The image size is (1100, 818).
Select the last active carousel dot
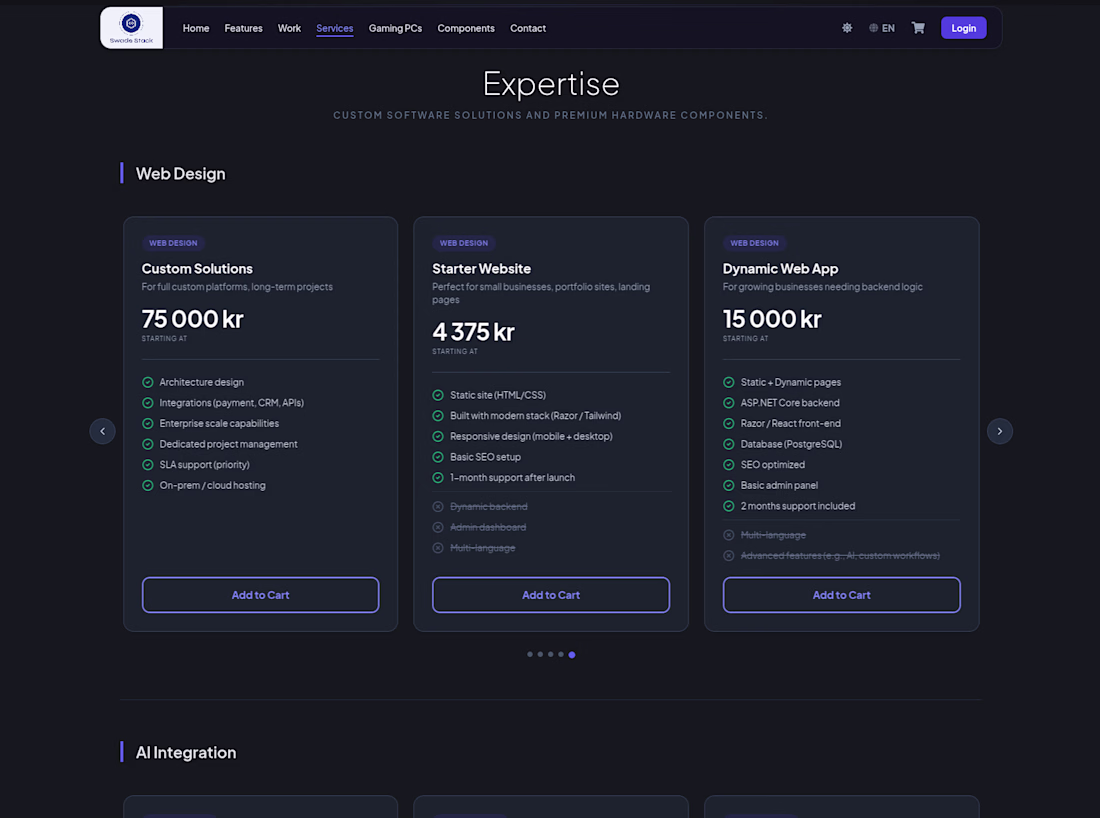pyautogui.click(x=572, y=655)
